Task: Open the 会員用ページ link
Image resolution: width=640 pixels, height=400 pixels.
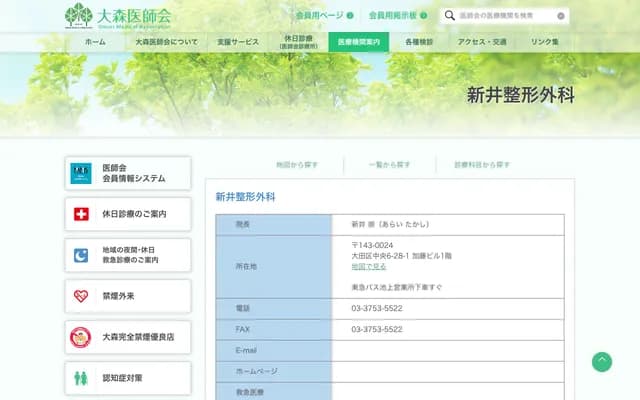Action: (319, 16)
